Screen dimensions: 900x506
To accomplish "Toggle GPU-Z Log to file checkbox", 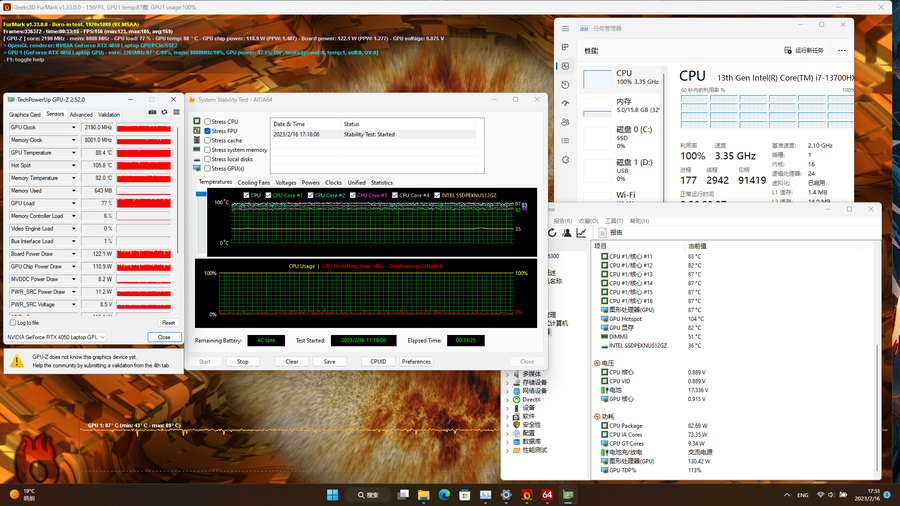I will coord(13,323).
